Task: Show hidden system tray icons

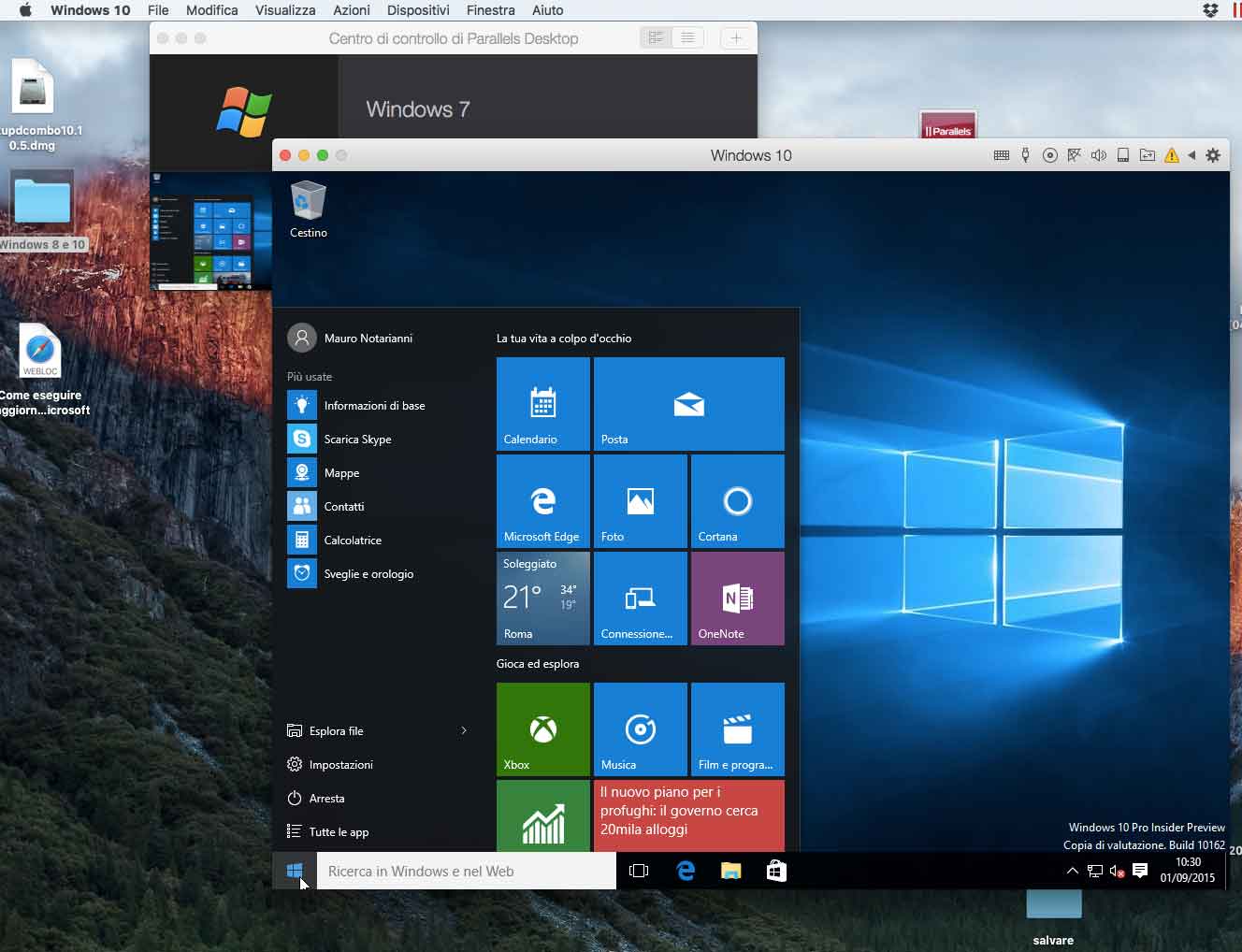Action: pos(1072,871)
